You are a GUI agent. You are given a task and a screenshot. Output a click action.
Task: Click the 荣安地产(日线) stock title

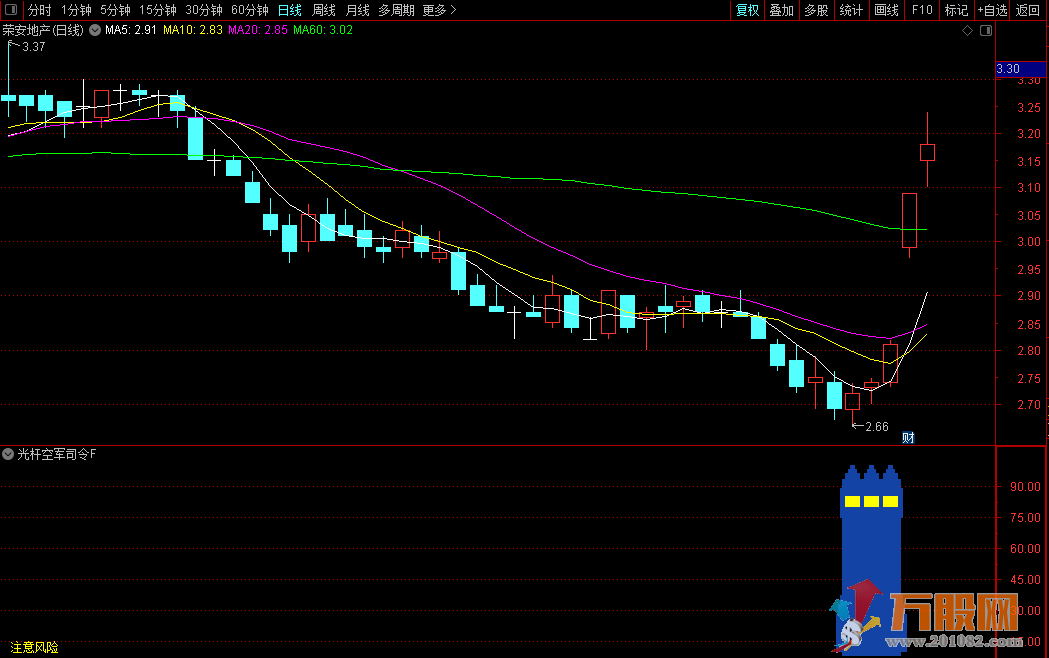[x=43, y=30]
